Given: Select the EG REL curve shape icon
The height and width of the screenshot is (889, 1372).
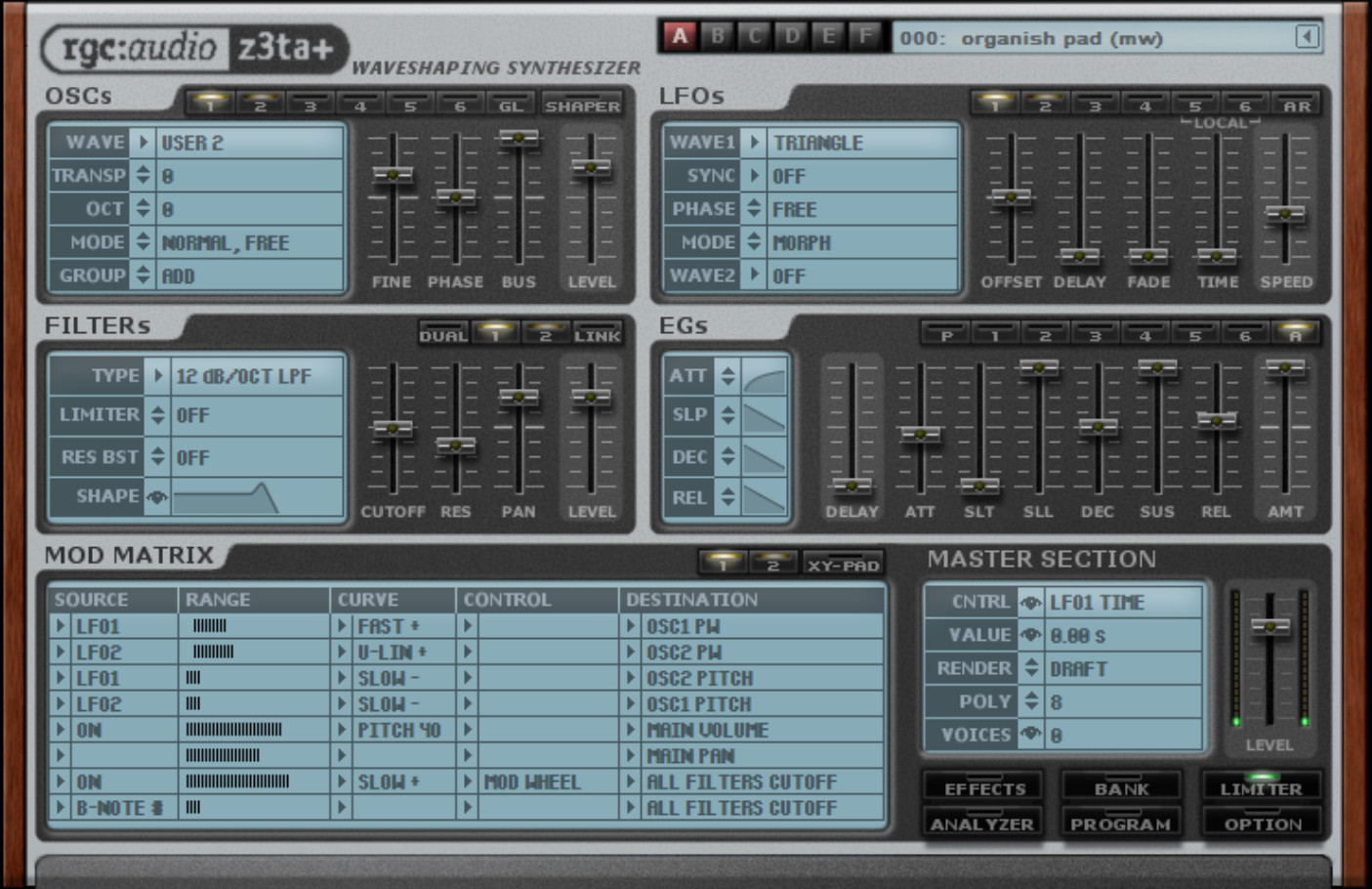Looking at the screenshot, I should pyautogui.click(x=765, y=498).
